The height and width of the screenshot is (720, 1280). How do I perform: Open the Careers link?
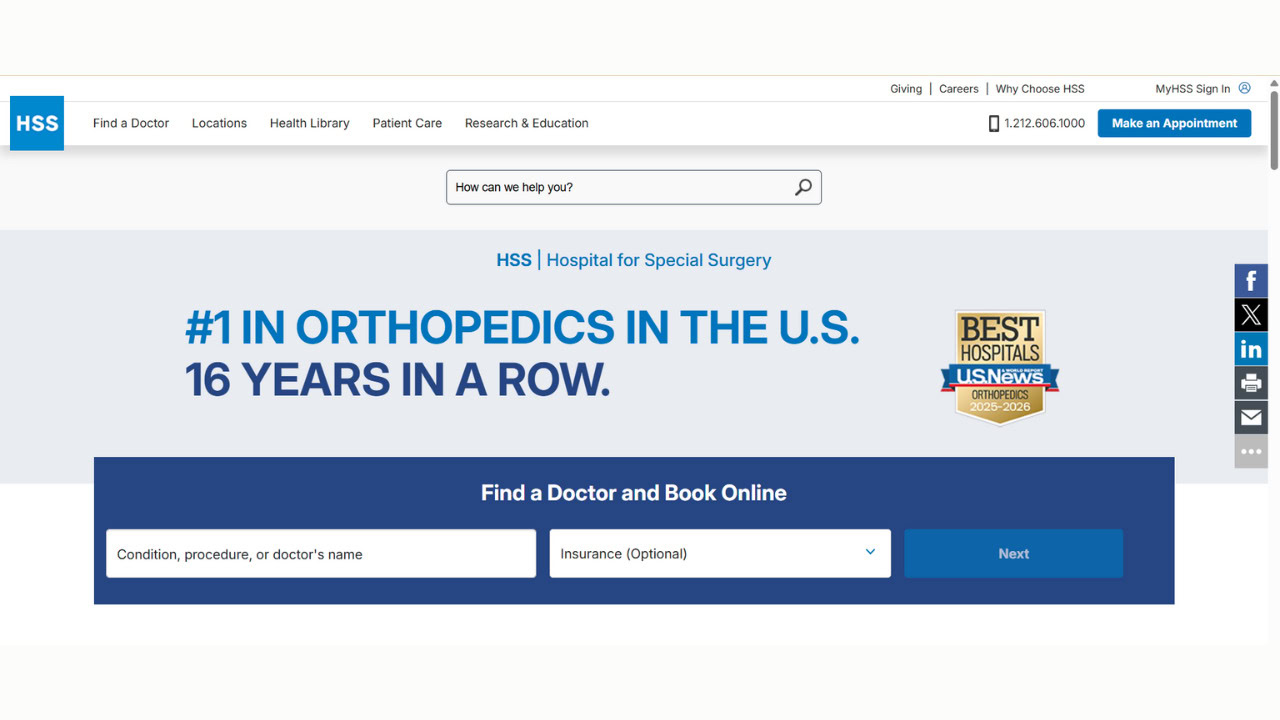click(x=958, y=88)
